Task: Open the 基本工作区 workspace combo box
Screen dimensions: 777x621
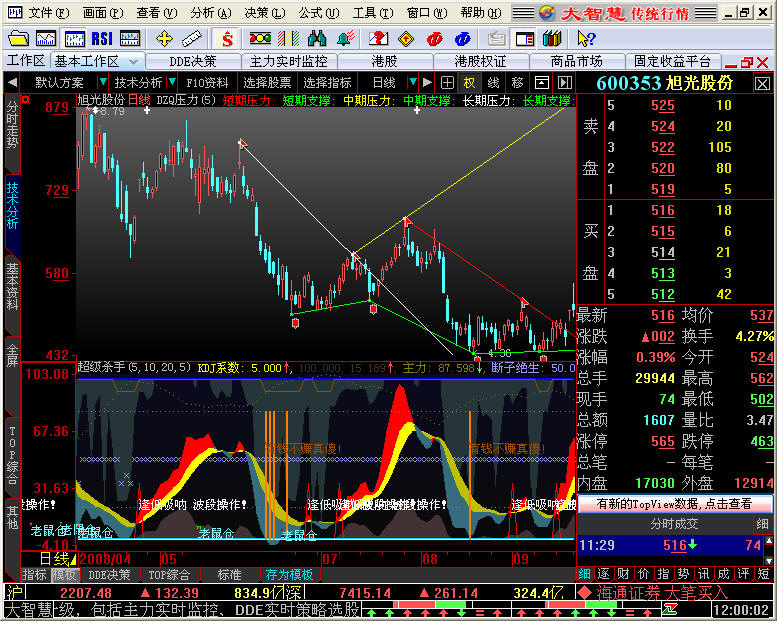Action: [97, 61]
